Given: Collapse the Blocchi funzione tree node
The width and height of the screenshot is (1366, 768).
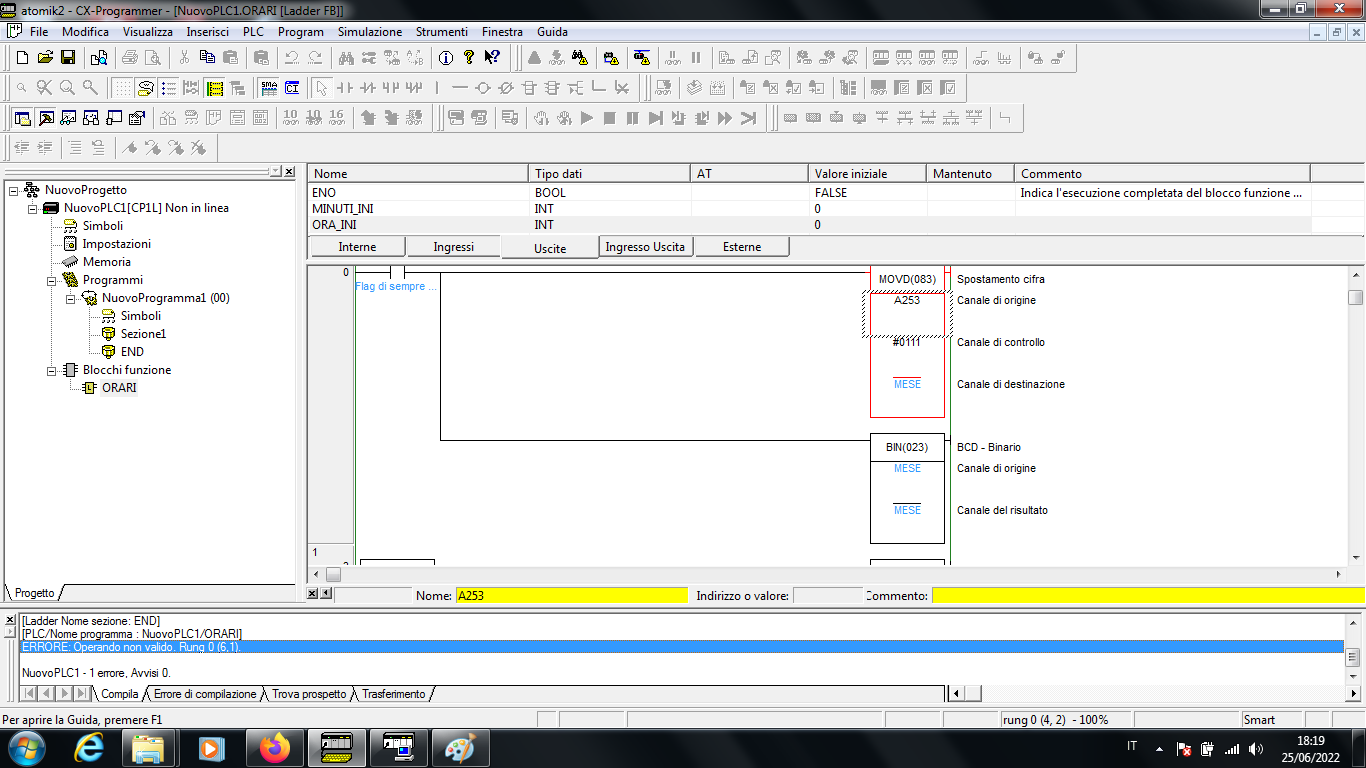Looking at the screenshot, I should pyautogui.click(x=51, y=370).
